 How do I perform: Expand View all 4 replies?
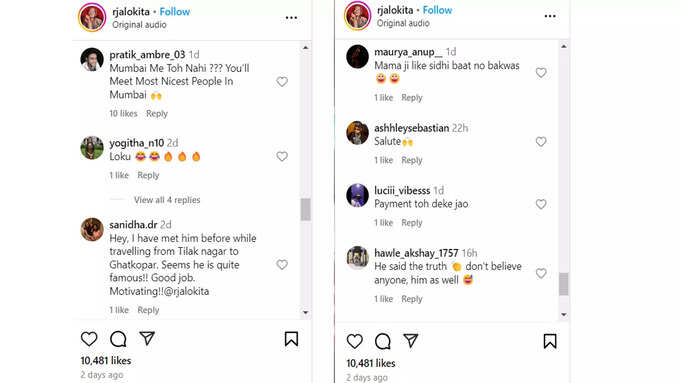point(167,200)
